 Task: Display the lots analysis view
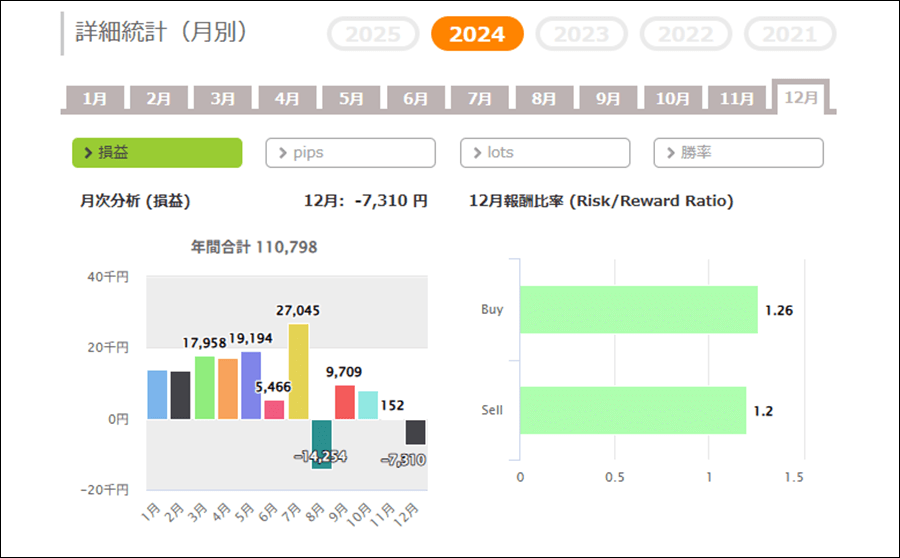pyautogui.click(x=545, y=153)
